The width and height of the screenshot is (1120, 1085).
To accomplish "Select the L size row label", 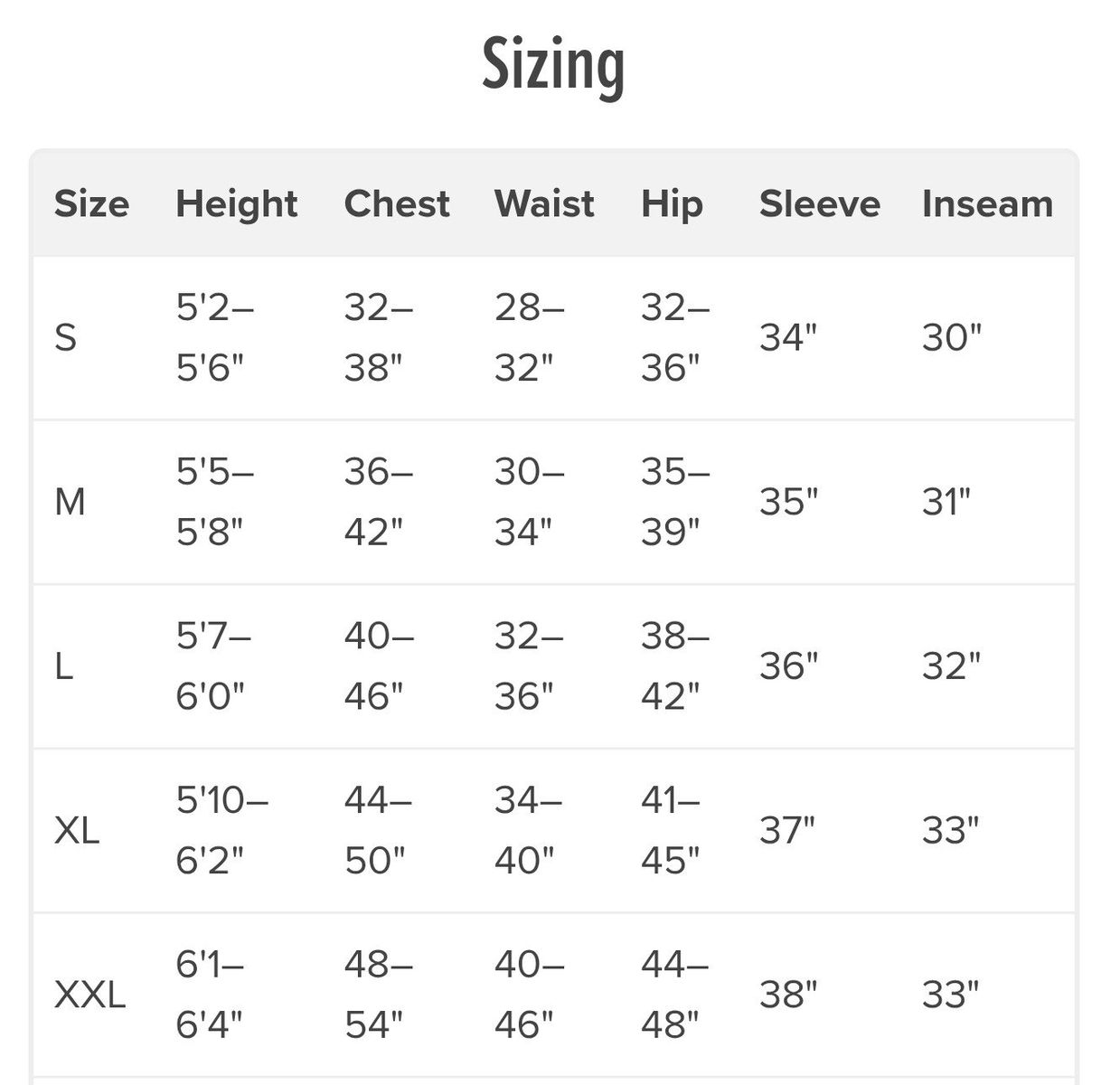I will [63, 666].
